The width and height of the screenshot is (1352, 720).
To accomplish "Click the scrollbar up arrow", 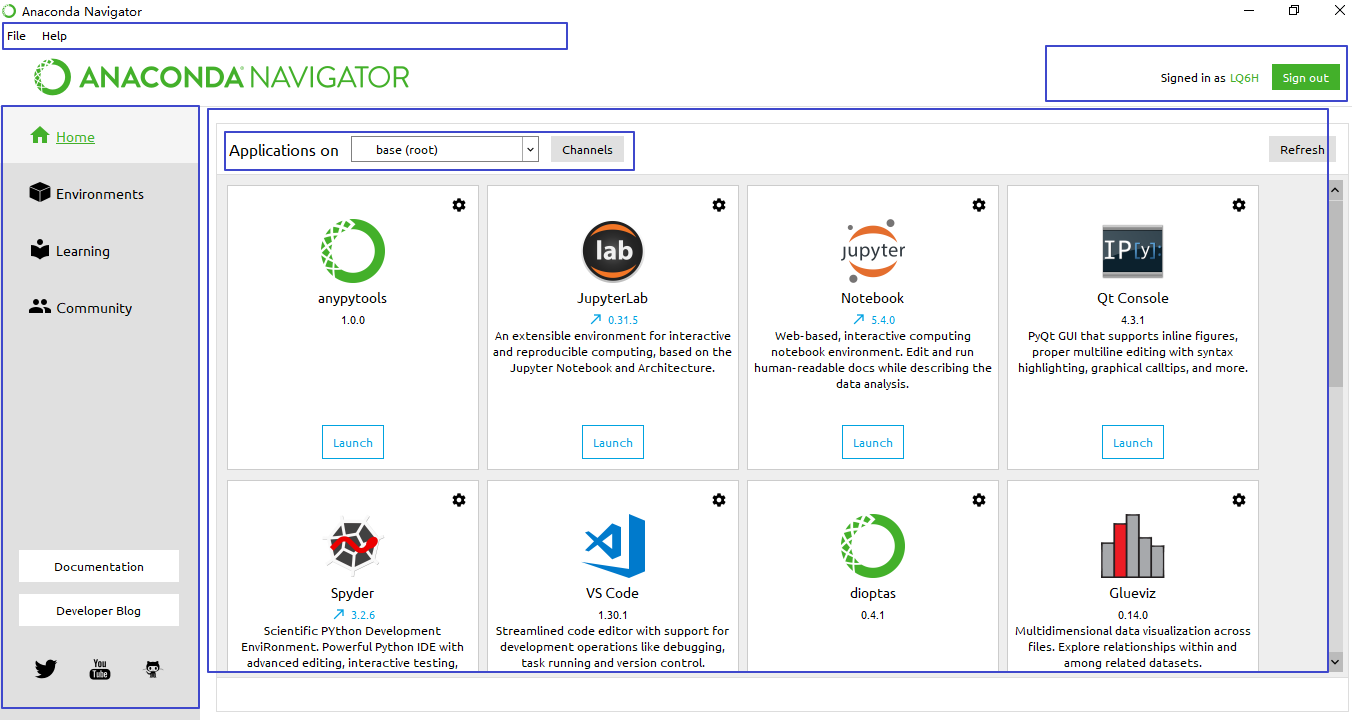I will click(1335, 189).
